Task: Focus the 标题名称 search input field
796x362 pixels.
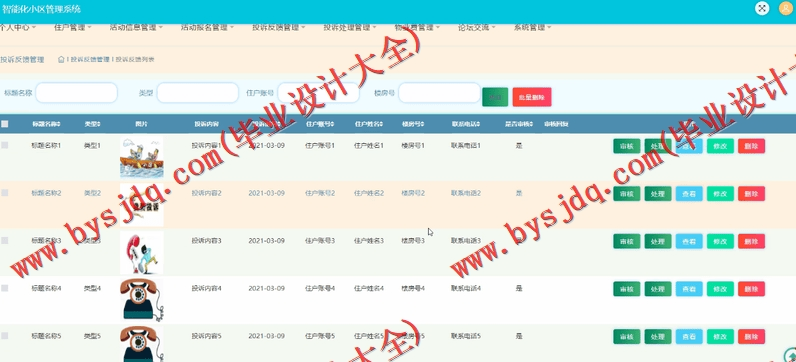Action: pos(77,93)
